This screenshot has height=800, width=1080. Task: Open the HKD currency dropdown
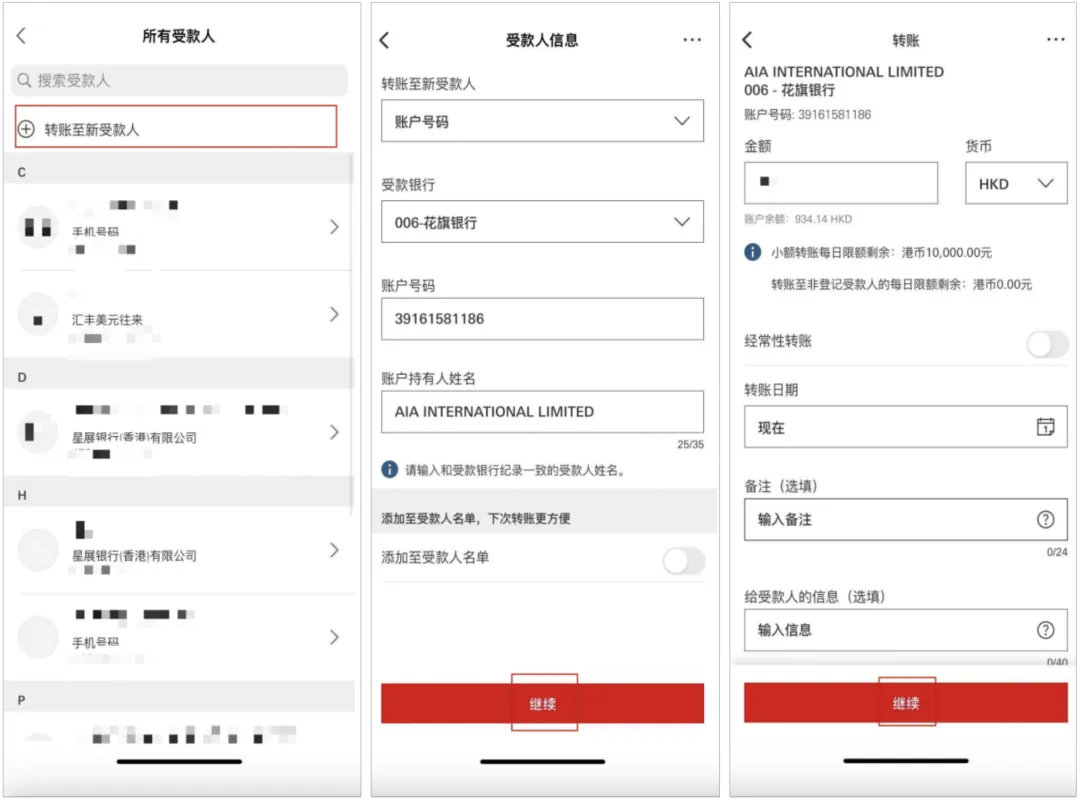pos(1016,183)
